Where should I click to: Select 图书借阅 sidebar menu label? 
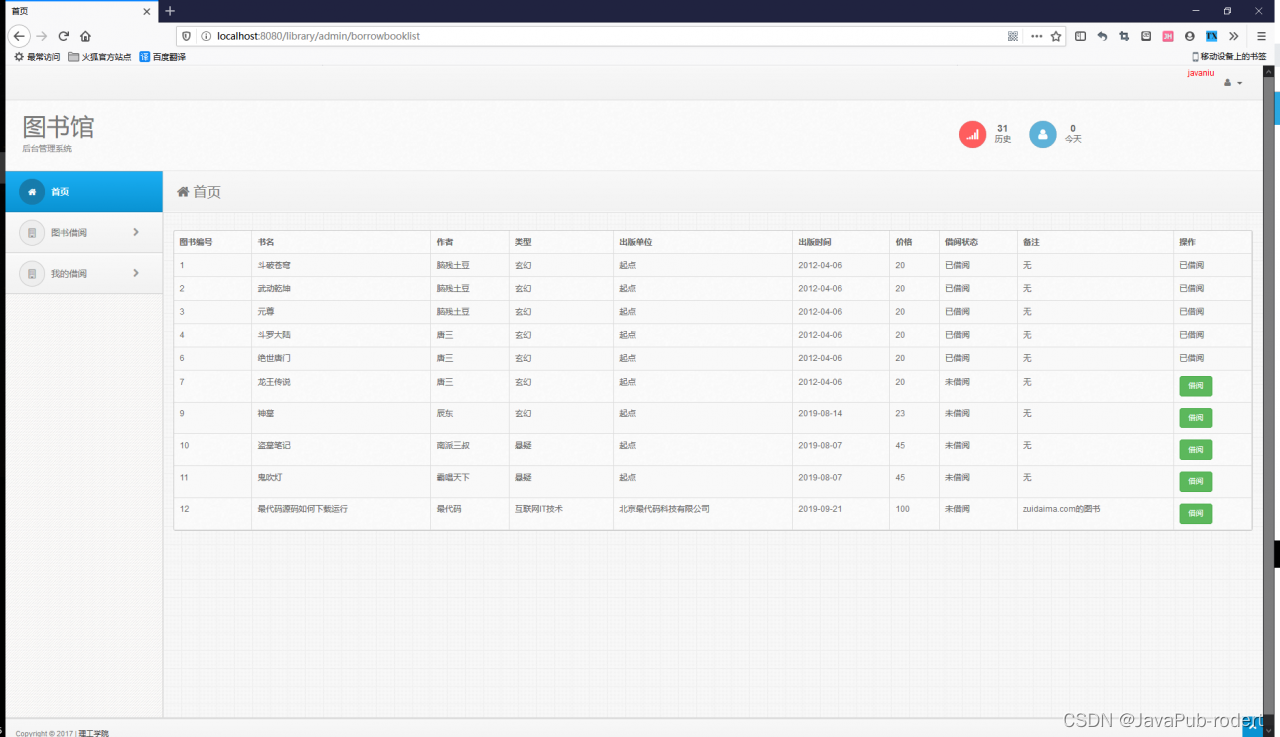(69, 233)
